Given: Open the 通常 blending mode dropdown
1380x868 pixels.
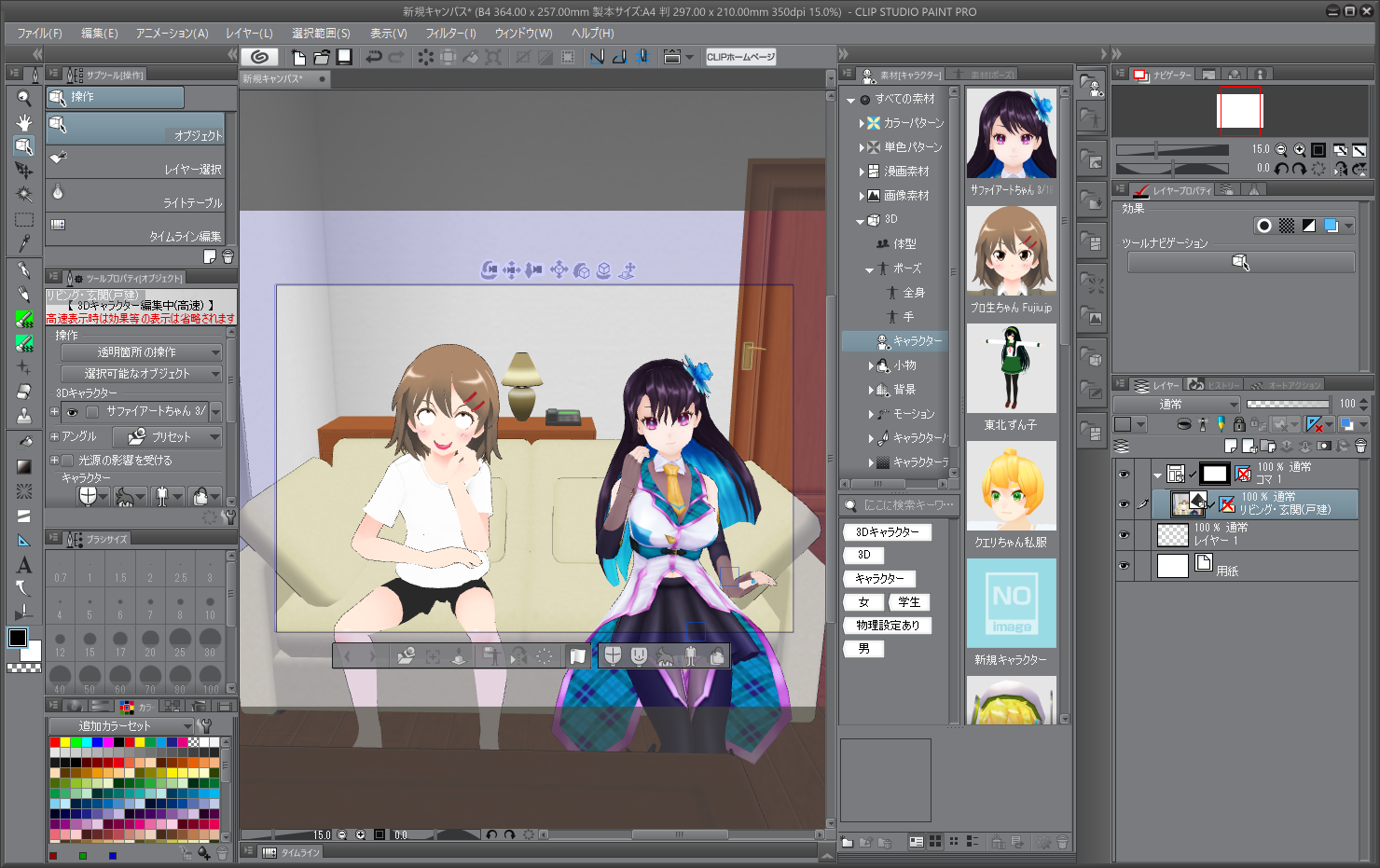Looking at the screenshot, I should tap(1177, 404).
